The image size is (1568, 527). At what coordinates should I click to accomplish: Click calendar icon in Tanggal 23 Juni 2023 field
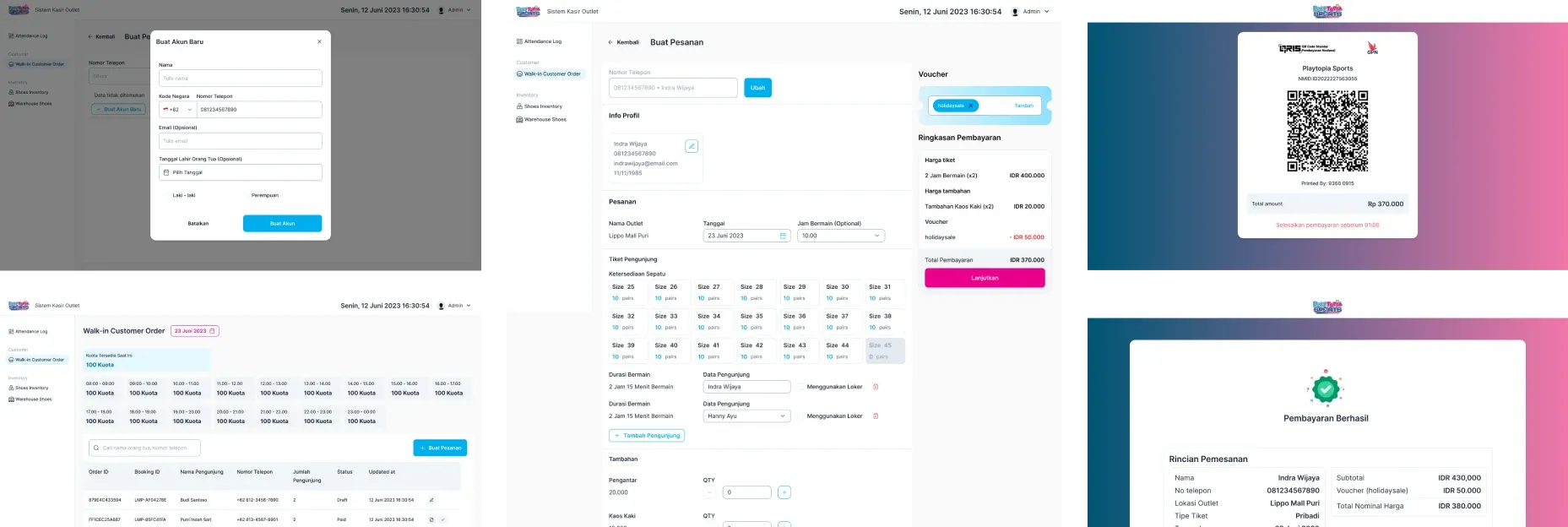(x=783, y=236)
